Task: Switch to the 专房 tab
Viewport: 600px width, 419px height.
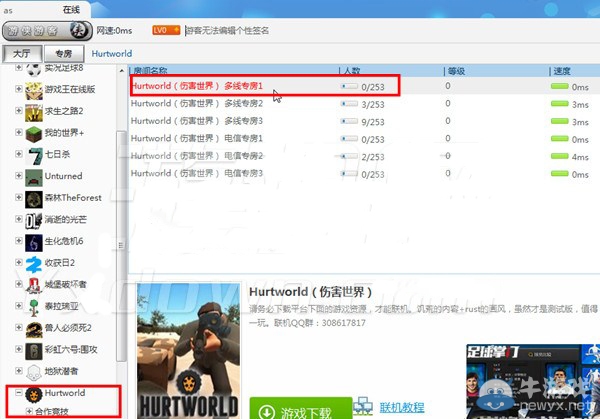Action: 64,54
